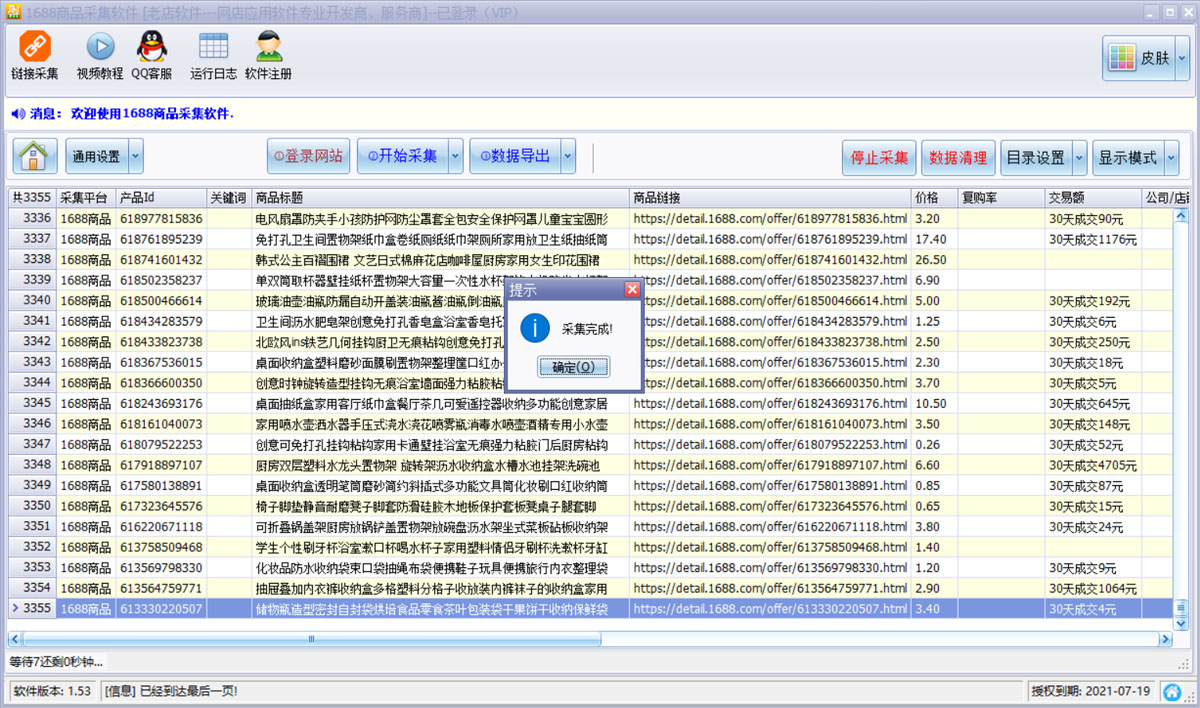Click the 链接采集 link collection icon
The height and width of the screenshot is (708, 1200).
click(35, 47)
